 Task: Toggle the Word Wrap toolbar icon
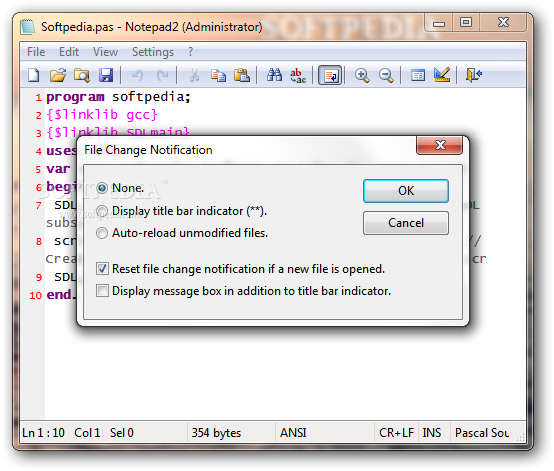pyautogui.click(x=330, y=75)
